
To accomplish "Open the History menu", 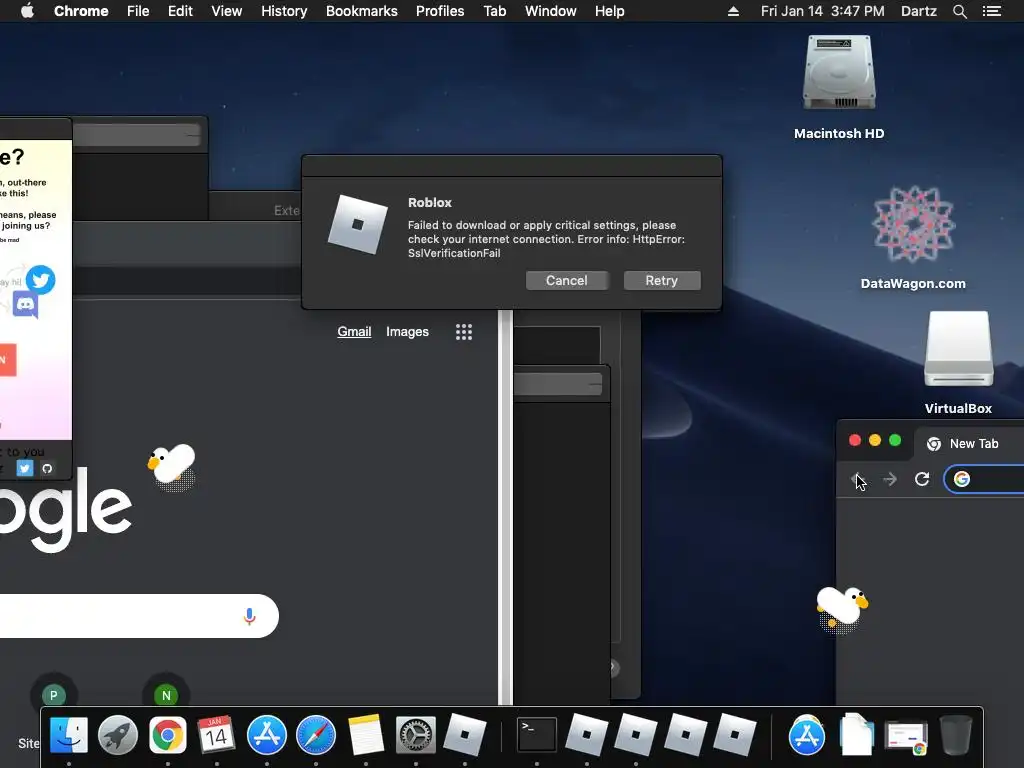I will [x=284, y=11].
